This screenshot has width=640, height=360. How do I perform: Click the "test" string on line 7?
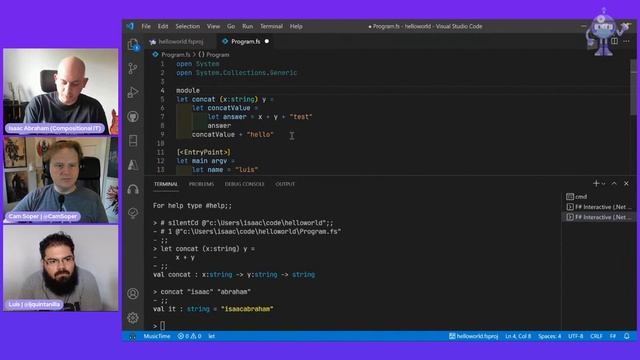tap(301, 117)
